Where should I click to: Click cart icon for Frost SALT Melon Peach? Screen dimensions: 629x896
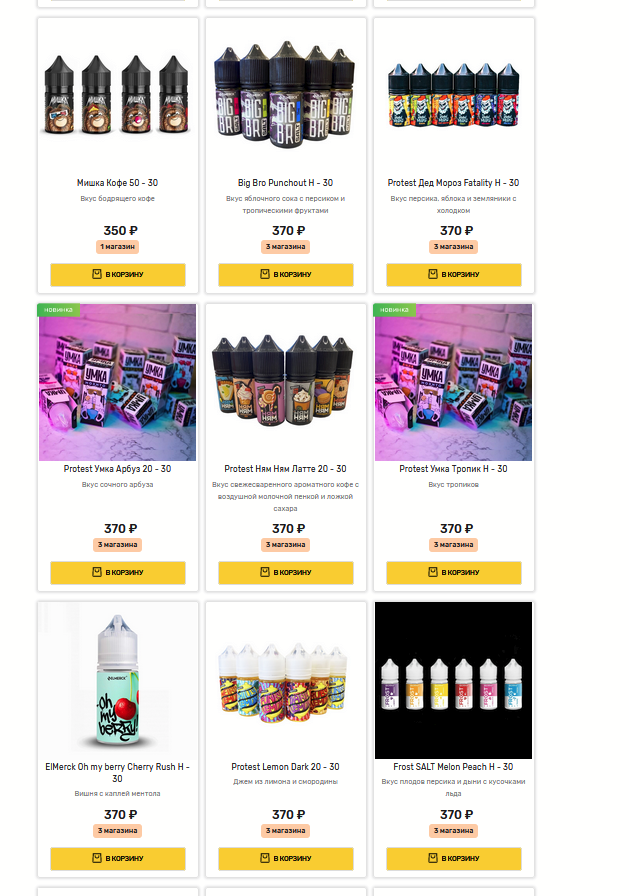432,858
